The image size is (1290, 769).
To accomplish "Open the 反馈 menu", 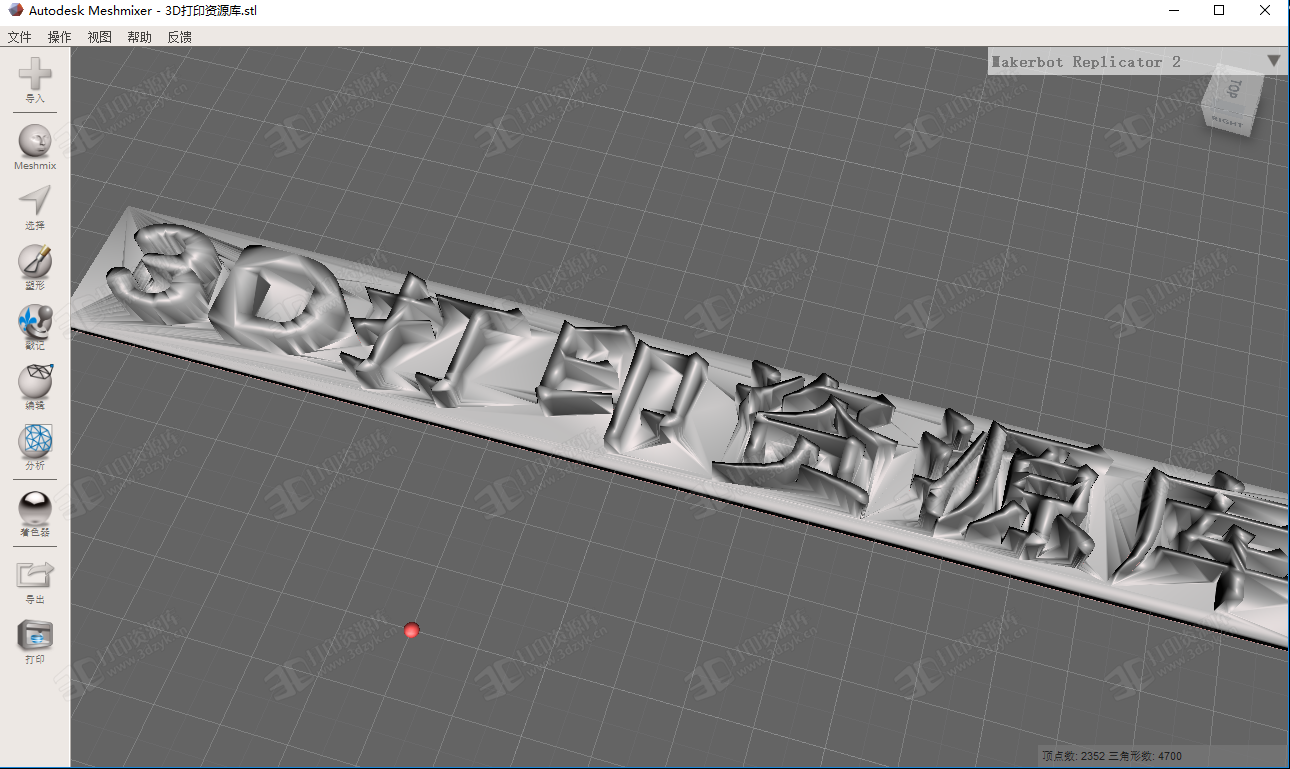I will 180,37.
